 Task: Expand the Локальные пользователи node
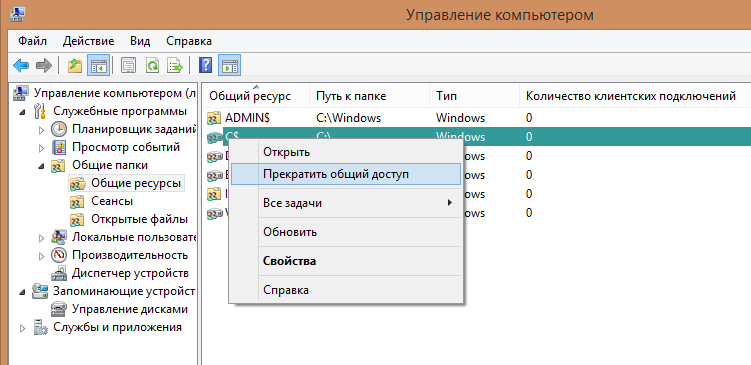[42, 238]
